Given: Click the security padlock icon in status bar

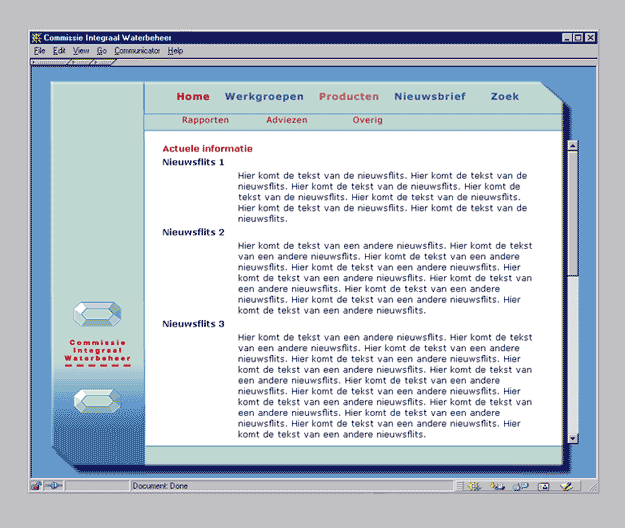Looking at the screenshot, I should pyautogui.click(x=36, y=486).
